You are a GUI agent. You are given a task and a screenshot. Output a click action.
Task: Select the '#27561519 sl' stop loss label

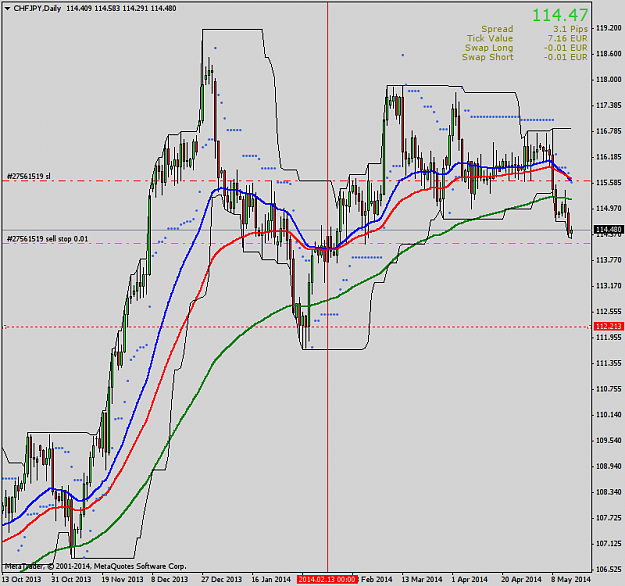pos(29,176)
